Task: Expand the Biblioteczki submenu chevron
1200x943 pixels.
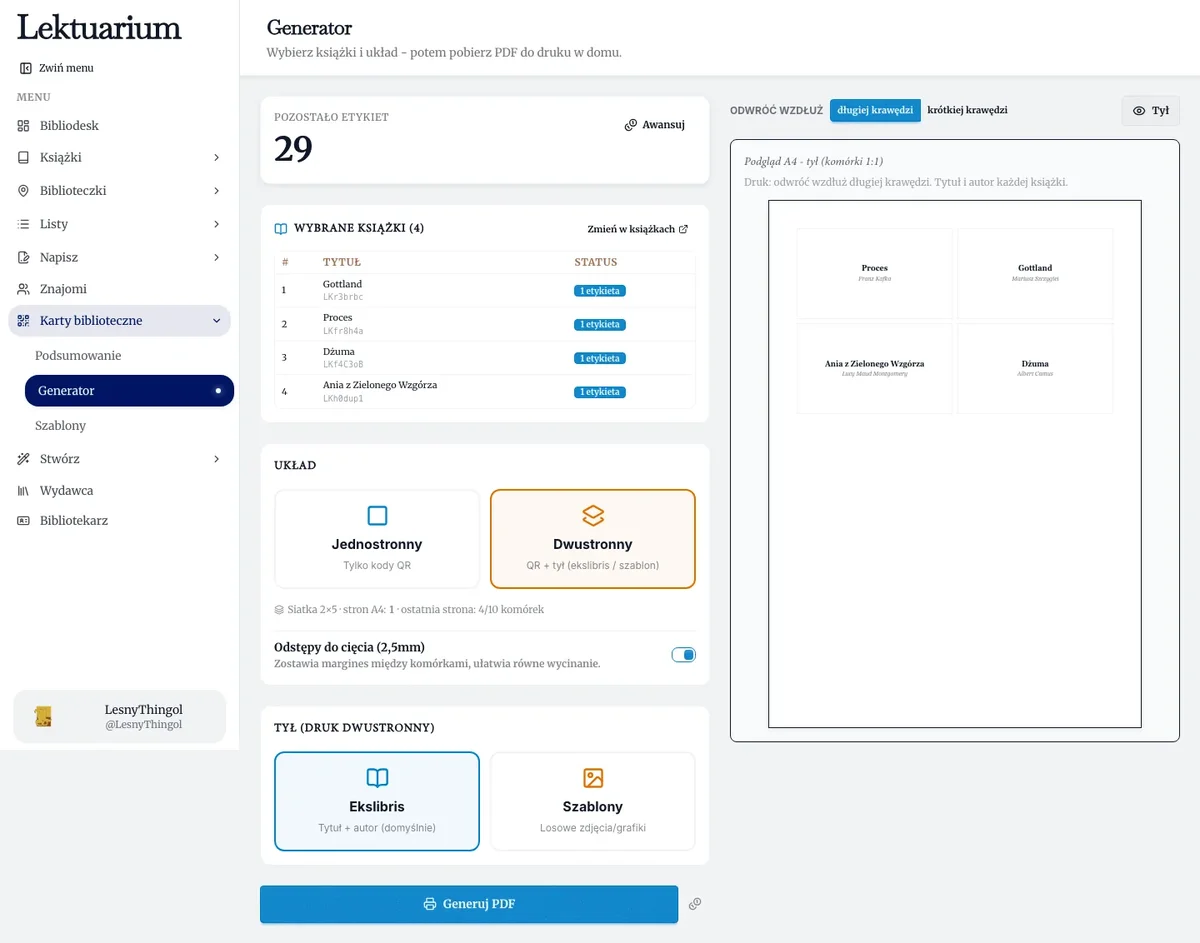Action: tap(217, 191)
